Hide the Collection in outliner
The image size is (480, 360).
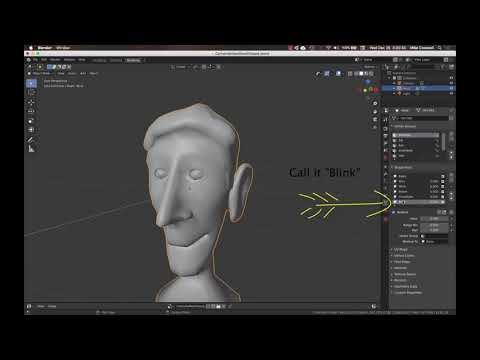451,78
